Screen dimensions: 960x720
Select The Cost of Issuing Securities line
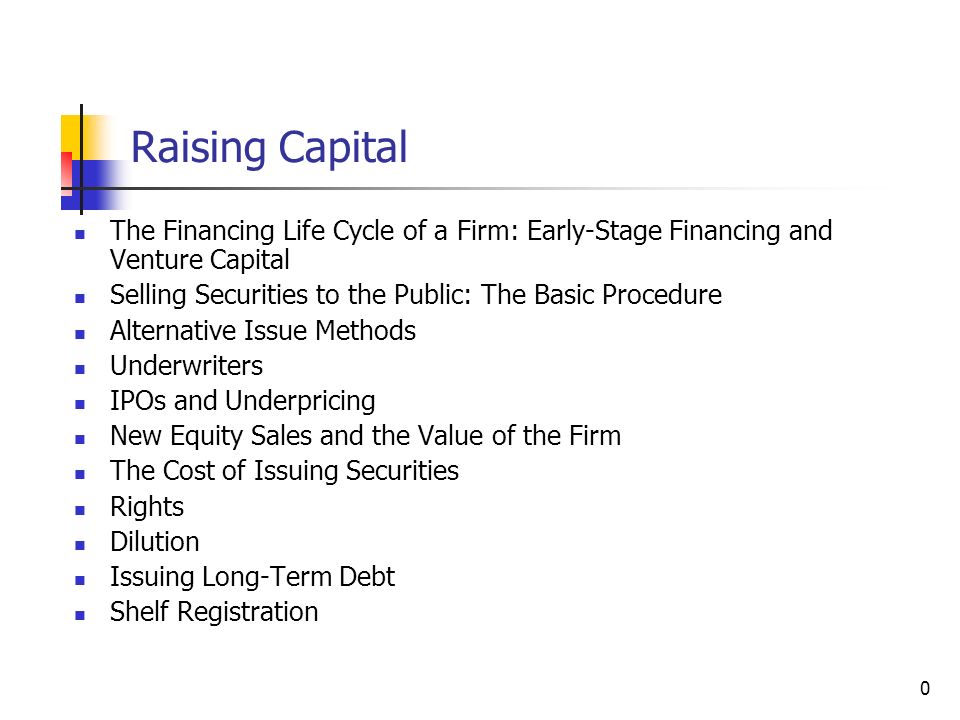(x=284, y=471)
